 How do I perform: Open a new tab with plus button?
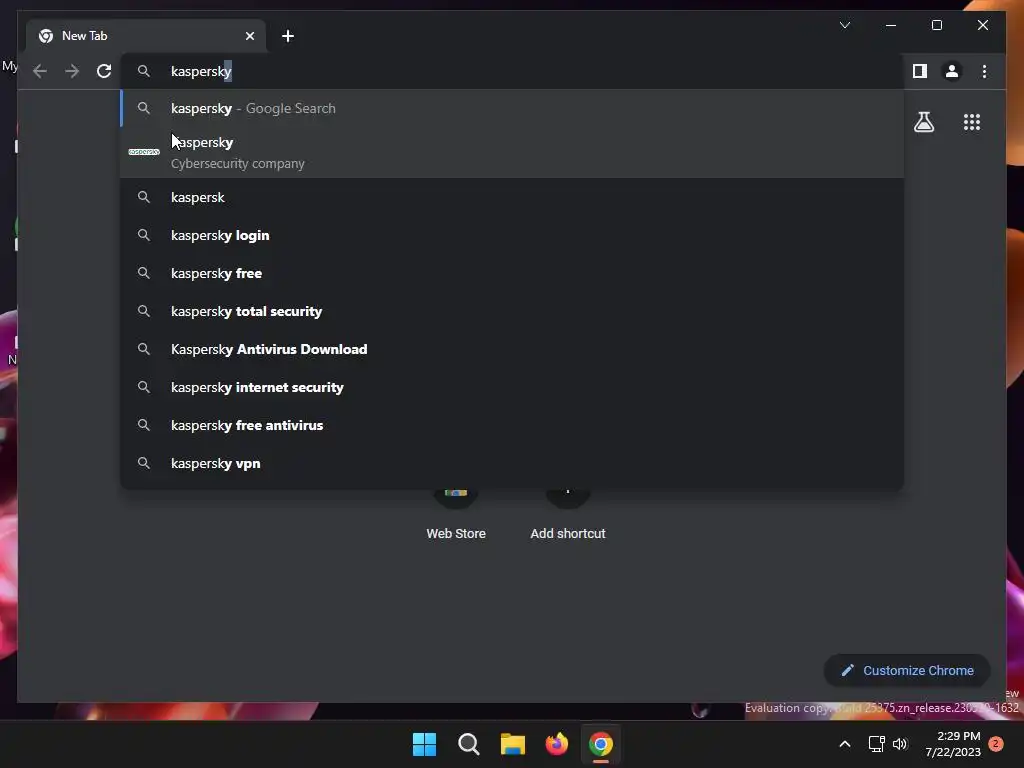(288, 36)
